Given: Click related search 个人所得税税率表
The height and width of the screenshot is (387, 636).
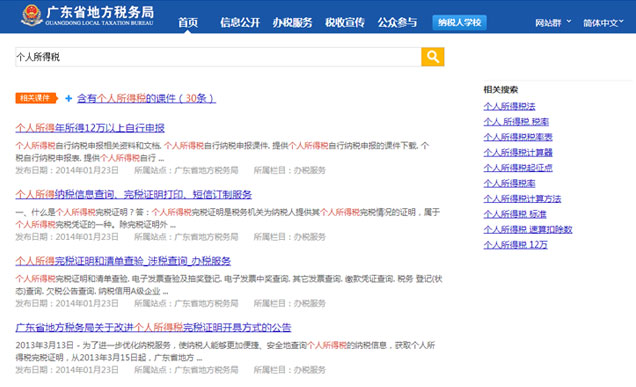Looking at the screenshot, I should pos(518,137).
